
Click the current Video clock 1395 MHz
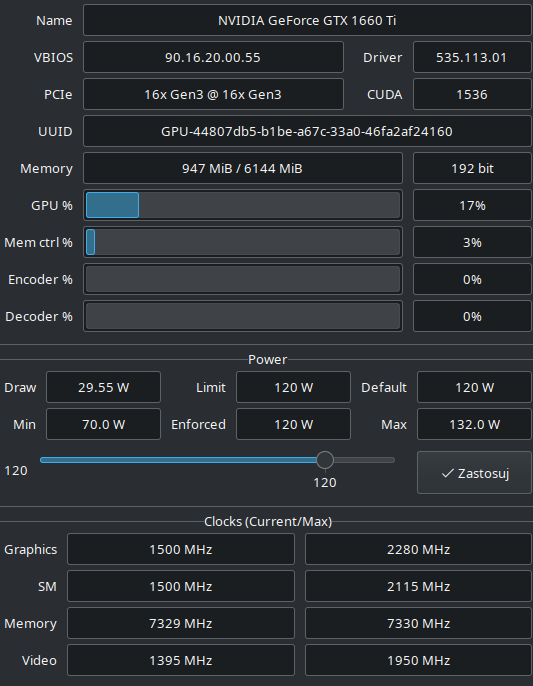(181, 660)
